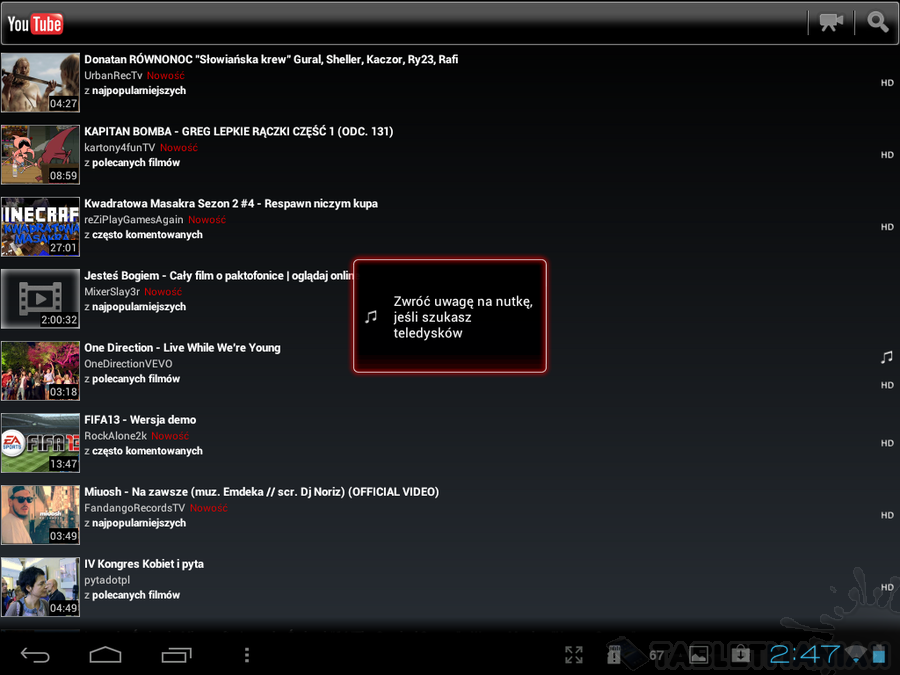Tap the red 'Nowość' label beside FandangoRecordsTV

tap(209, 508)
